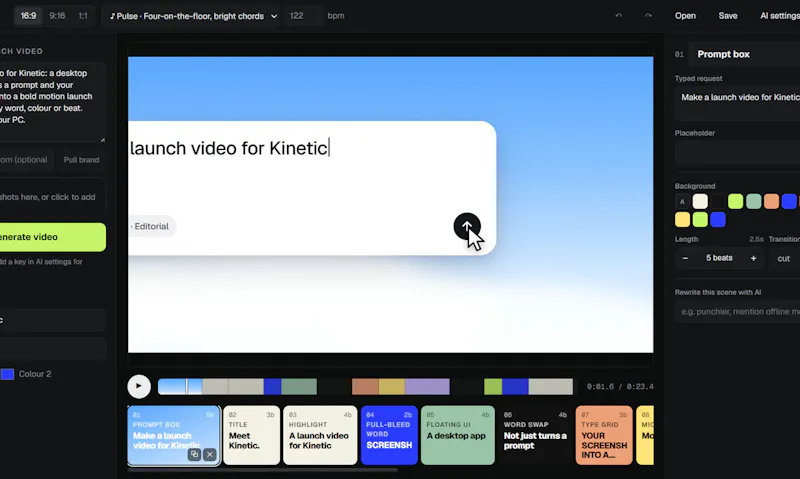Click inside the pitch video description text area

tap(53, 102)
